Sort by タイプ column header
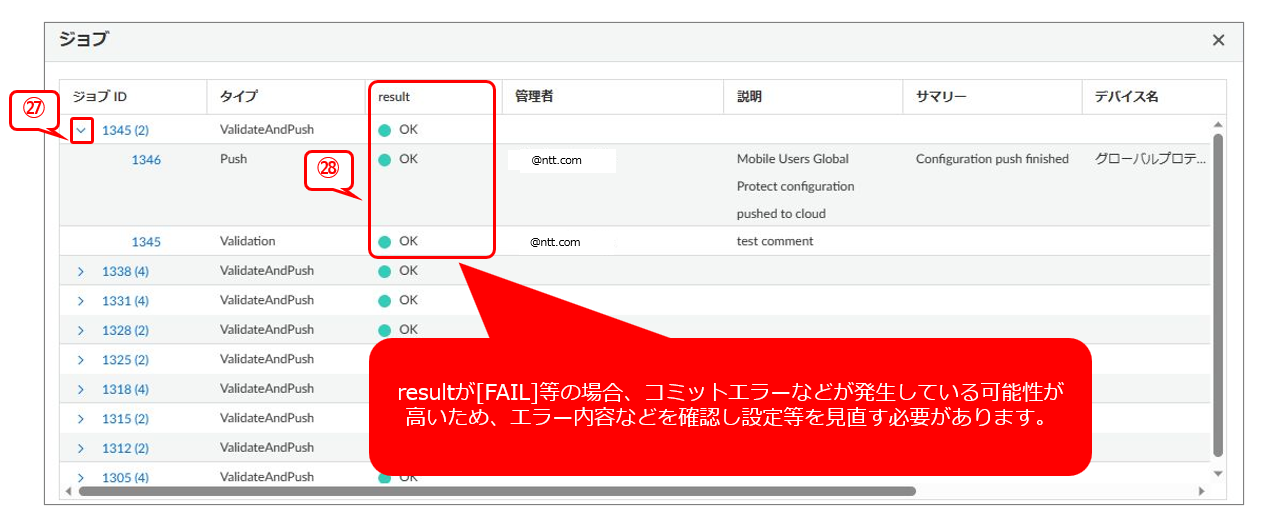This screenshot has width=1261, height=520. tap(238, 97)
